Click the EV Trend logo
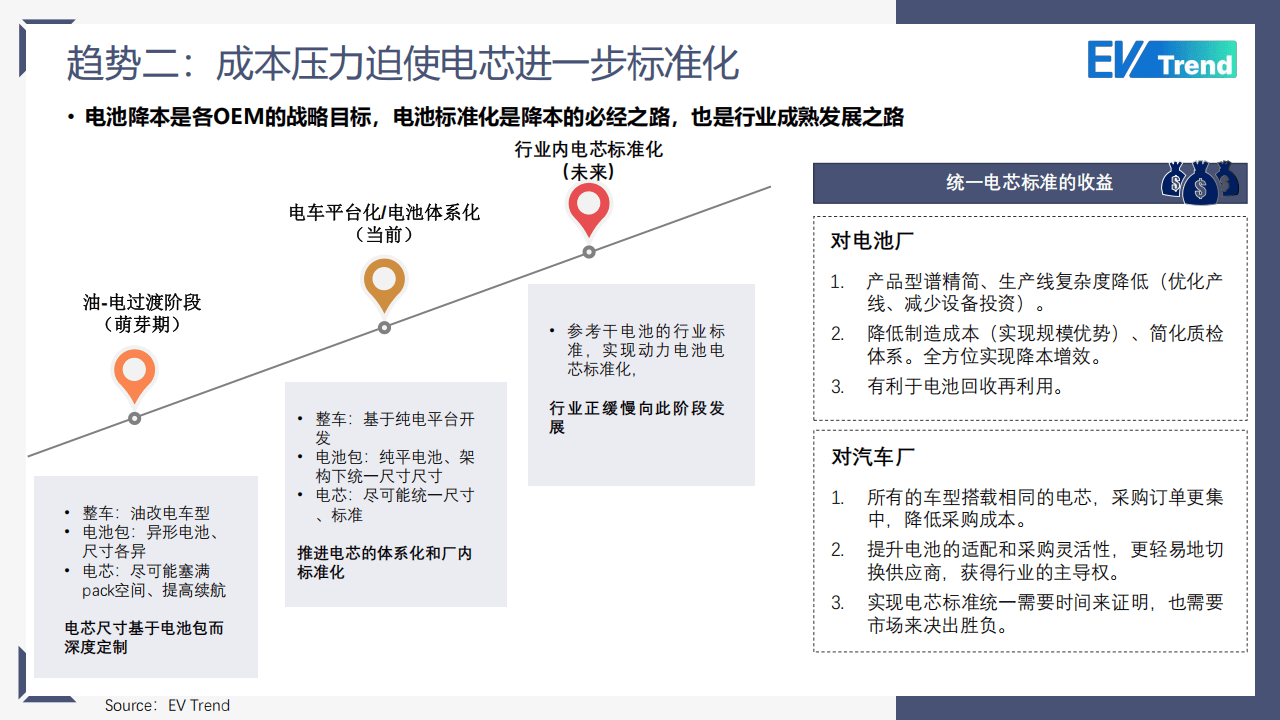The width and height of the screenshot is (1280, 720). point(1162,61)
